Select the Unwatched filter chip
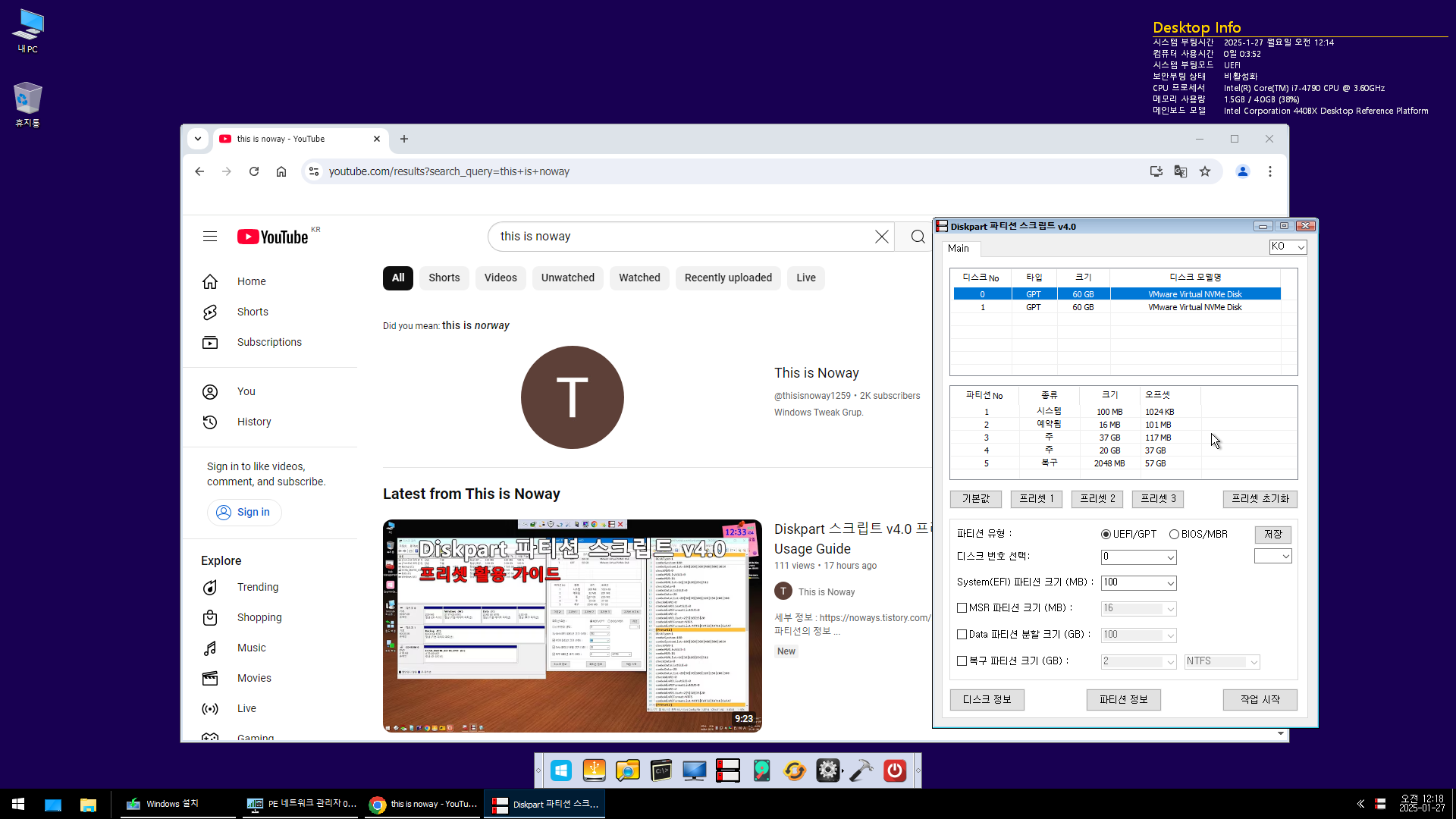 coord(568,278)
